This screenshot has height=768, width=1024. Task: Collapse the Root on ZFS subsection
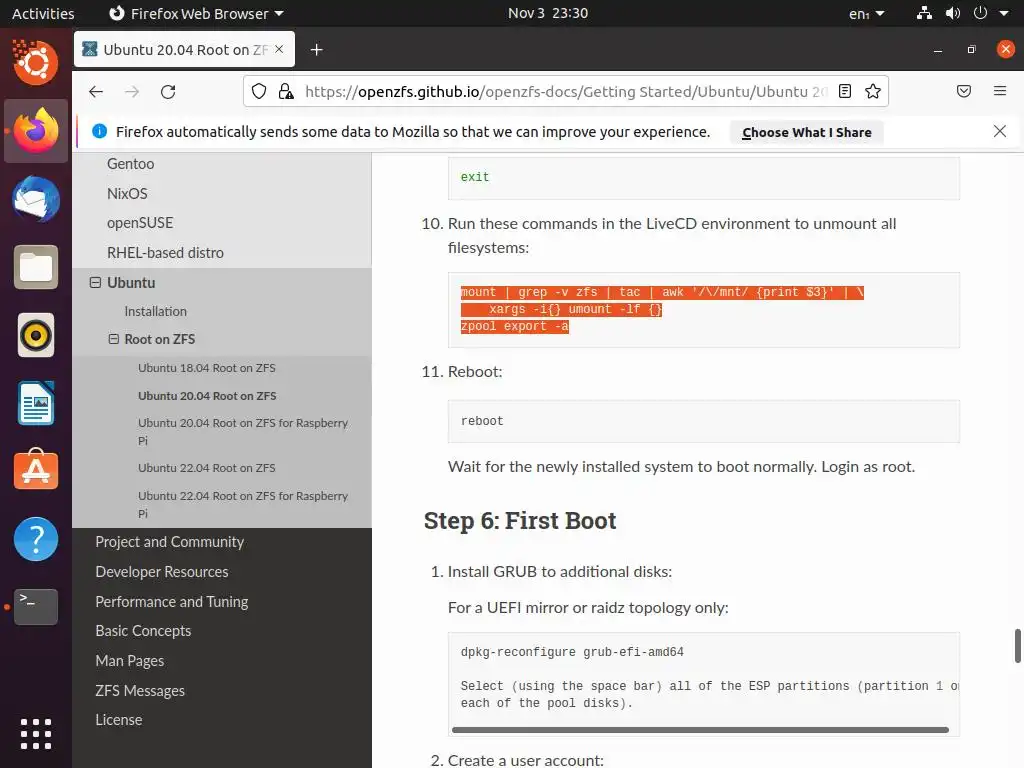pos(114,339)
